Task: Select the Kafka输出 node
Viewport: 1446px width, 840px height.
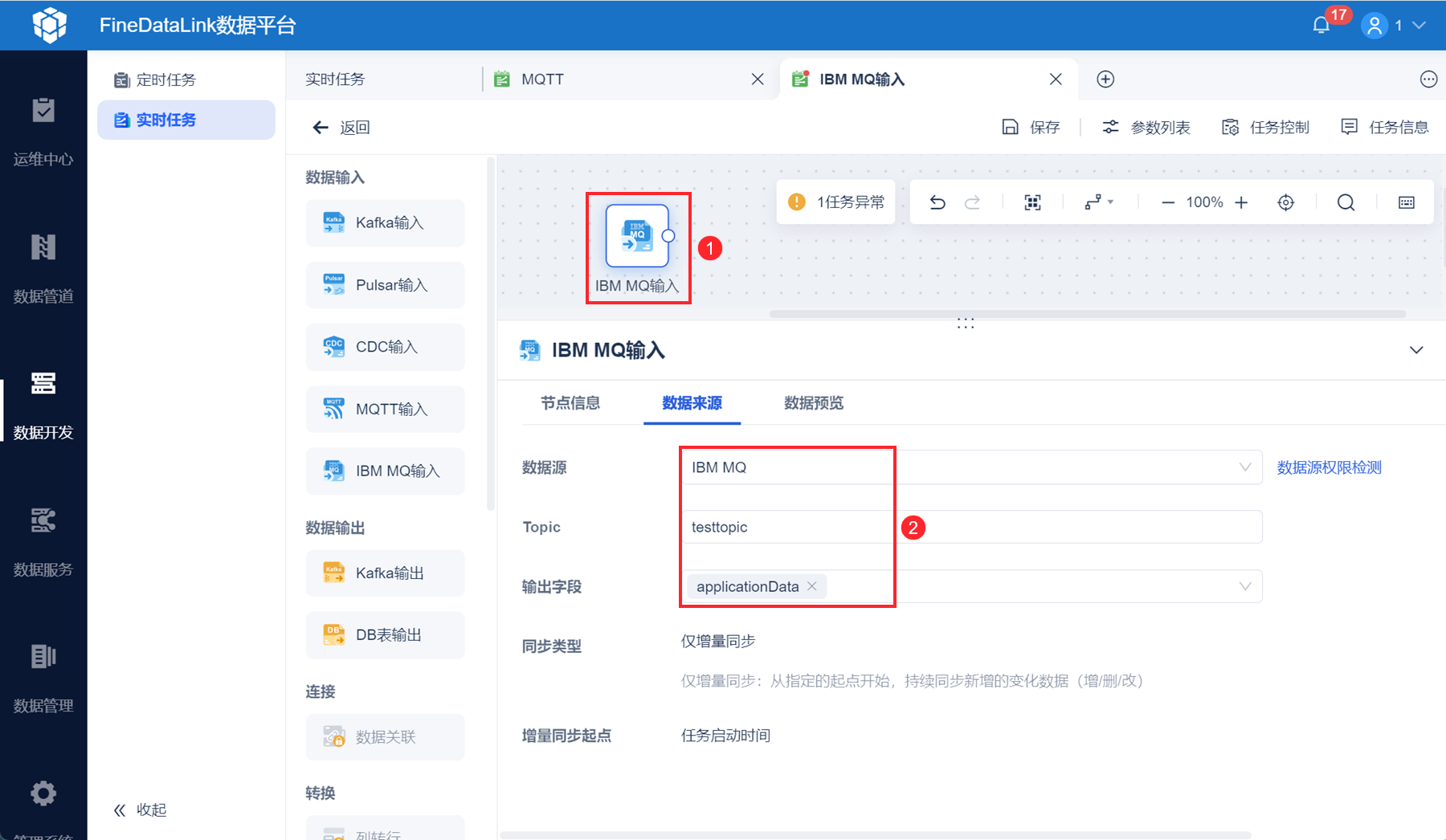Action: [385, 573]
